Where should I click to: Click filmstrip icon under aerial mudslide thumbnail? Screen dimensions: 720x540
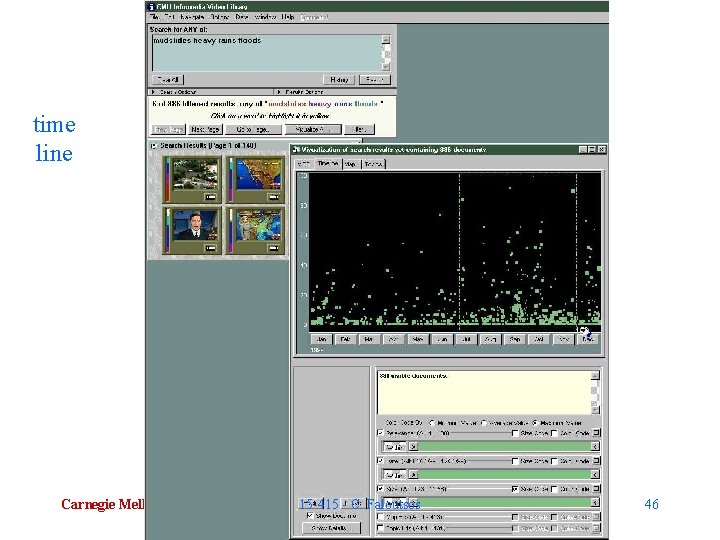(x=210, y=197)
